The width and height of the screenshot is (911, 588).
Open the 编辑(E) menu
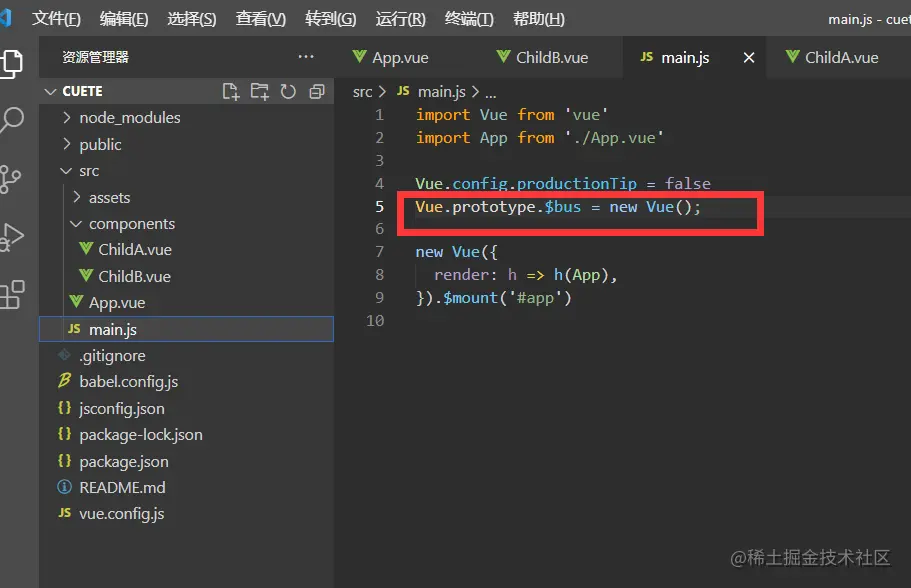(x=124, y=19)
